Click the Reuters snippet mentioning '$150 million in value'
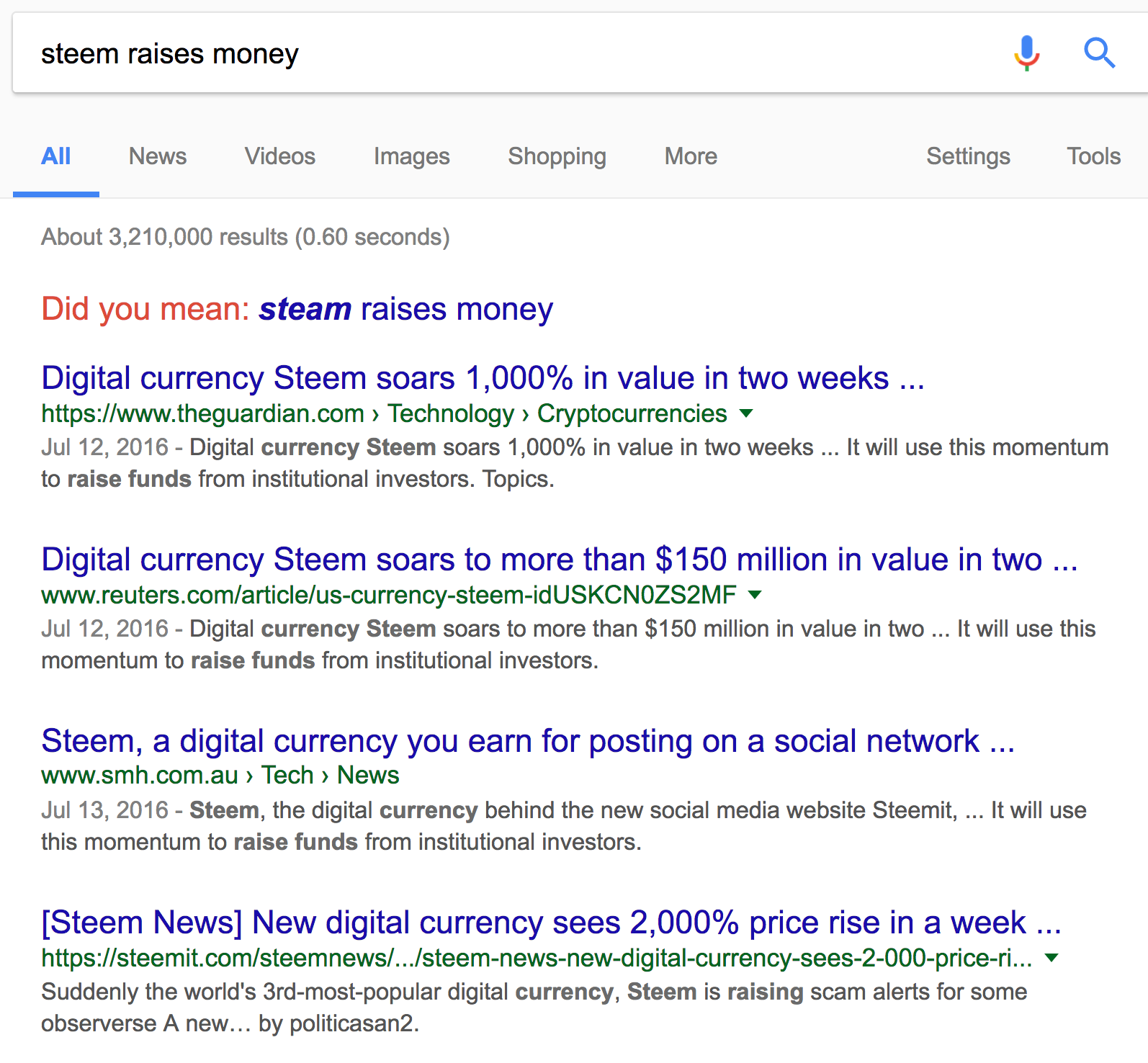Screen dimensions: 1148x1063 coord(569,645)
